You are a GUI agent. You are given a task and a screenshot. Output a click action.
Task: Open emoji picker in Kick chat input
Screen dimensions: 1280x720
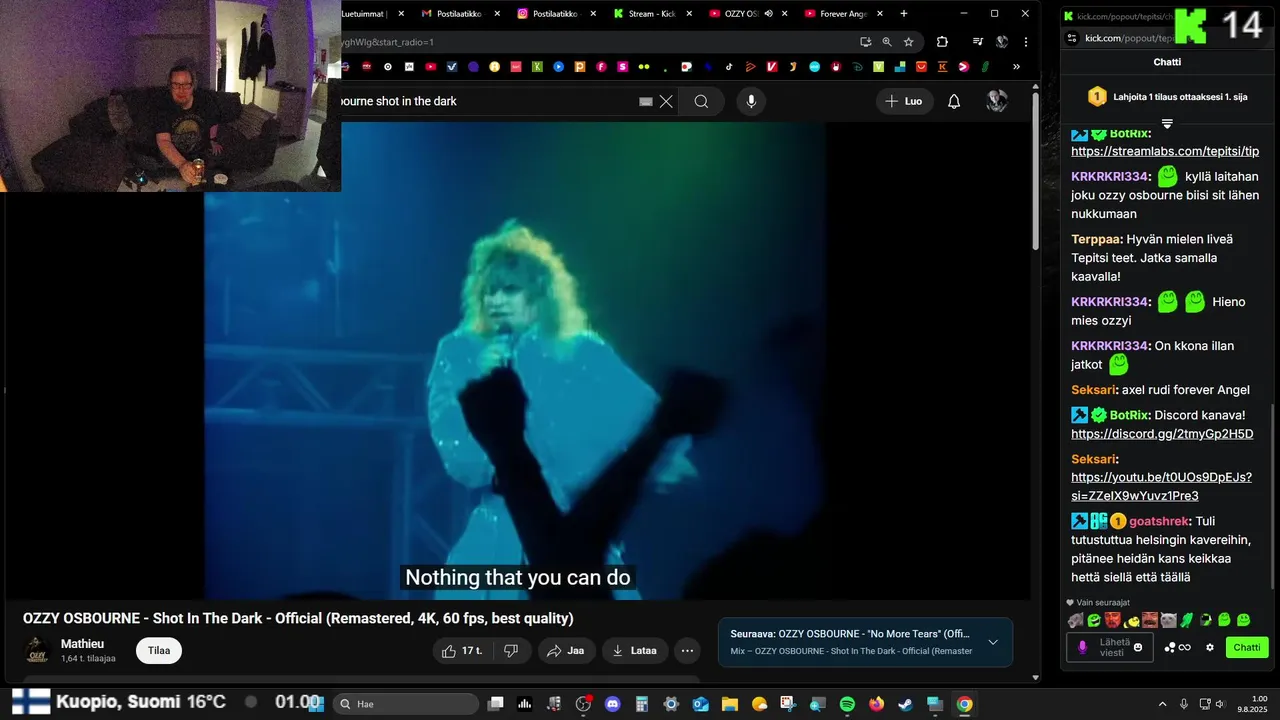coord(1138,648)
